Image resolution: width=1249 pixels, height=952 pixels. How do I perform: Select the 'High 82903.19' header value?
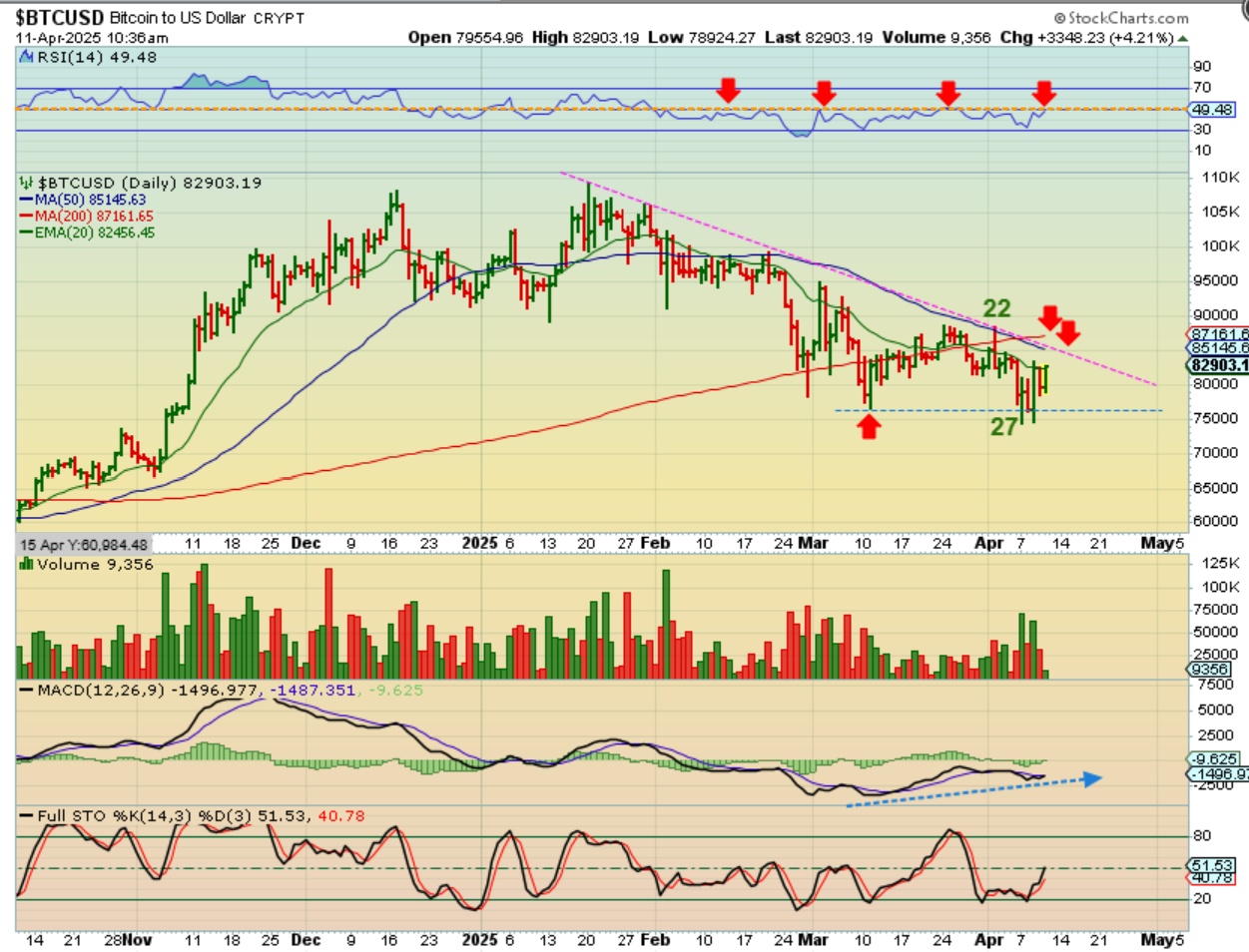coord(585,38)
